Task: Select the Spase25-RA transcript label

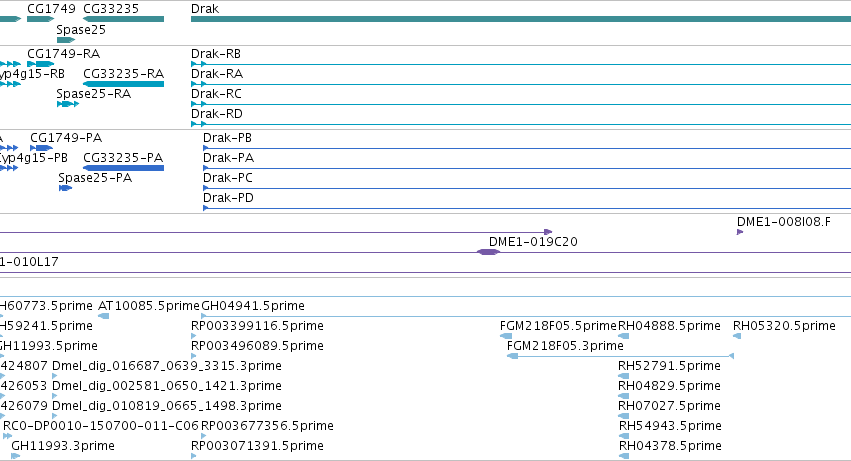Action: click(93, 94)
